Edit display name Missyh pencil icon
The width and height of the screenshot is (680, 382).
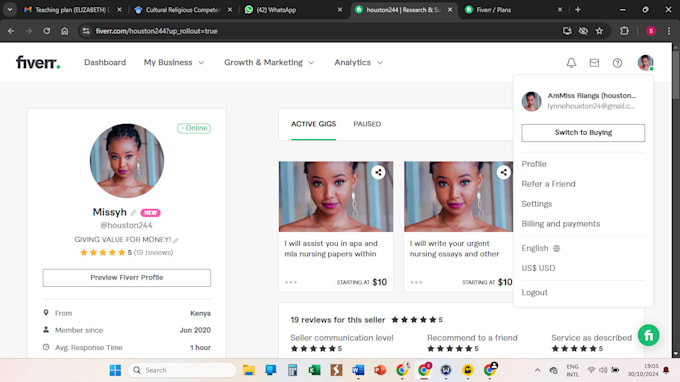133,212
